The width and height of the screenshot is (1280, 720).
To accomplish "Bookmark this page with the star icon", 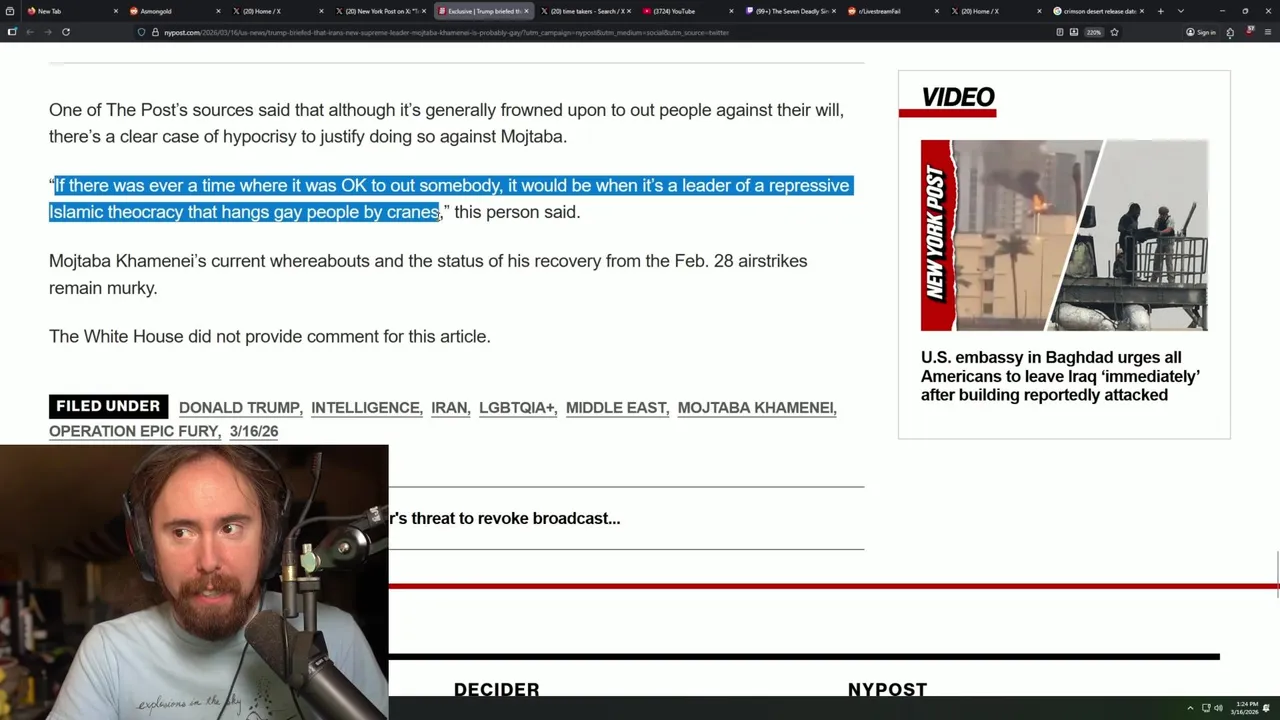I will (1114, 32).
